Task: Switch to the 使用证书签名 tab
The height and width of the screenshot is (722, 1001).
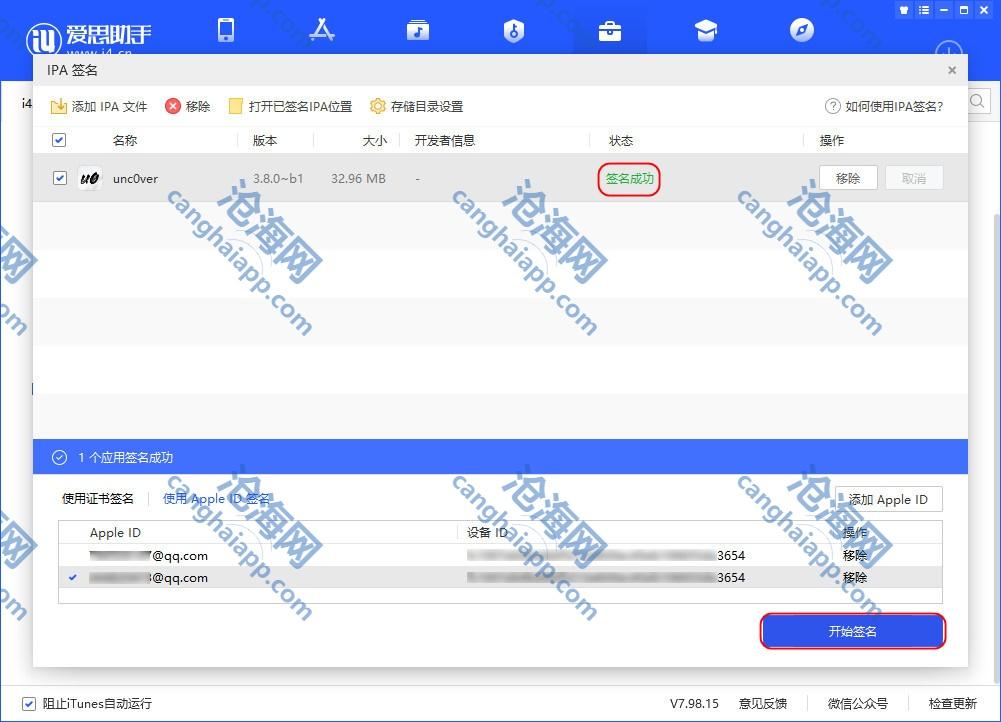Action: coord(98,499)
